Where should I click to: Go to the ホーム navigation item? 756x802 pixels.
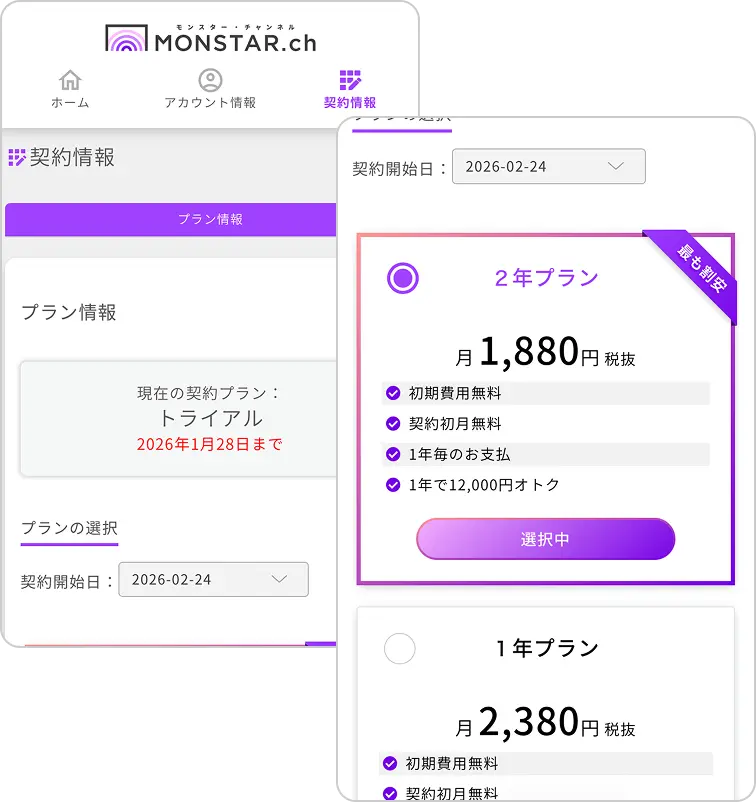pos(70,103)
